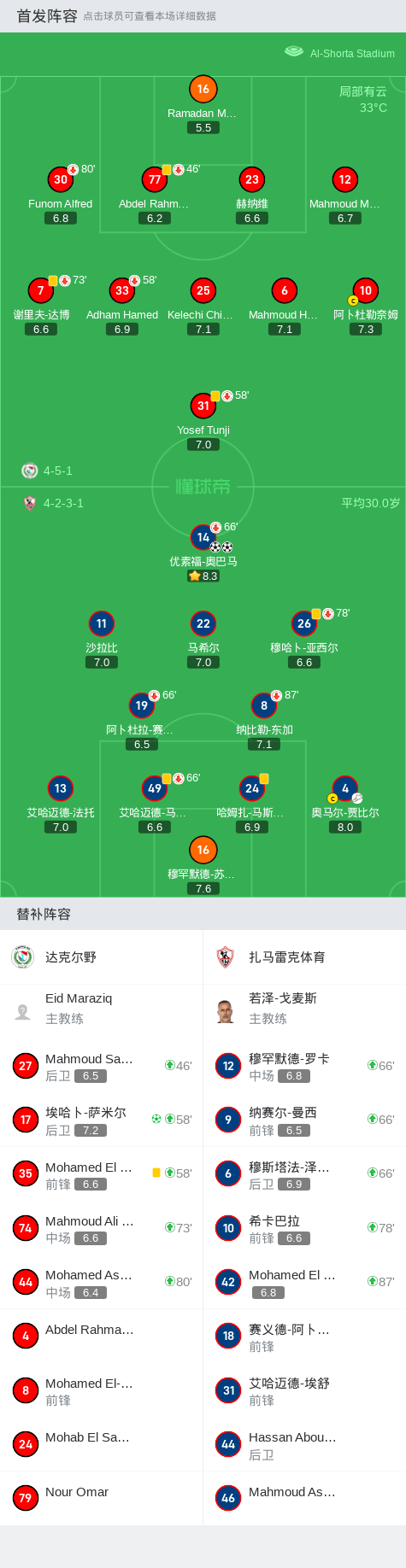This screenshot has height=1568, width=406.
Task: Open number 14 blue jersey with 8.3 rating
Action: tap(203, 537)
